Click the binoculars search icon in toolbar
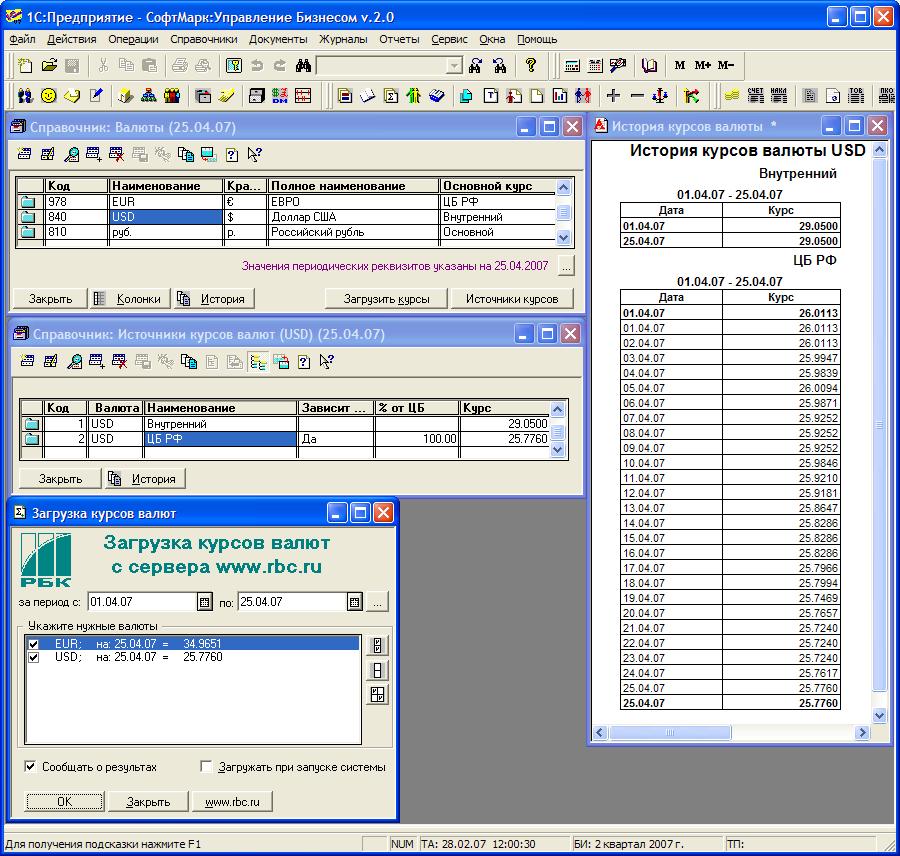The width and height of the screenshot is (900, 856). pyautogui.click(x=303, y=65)
